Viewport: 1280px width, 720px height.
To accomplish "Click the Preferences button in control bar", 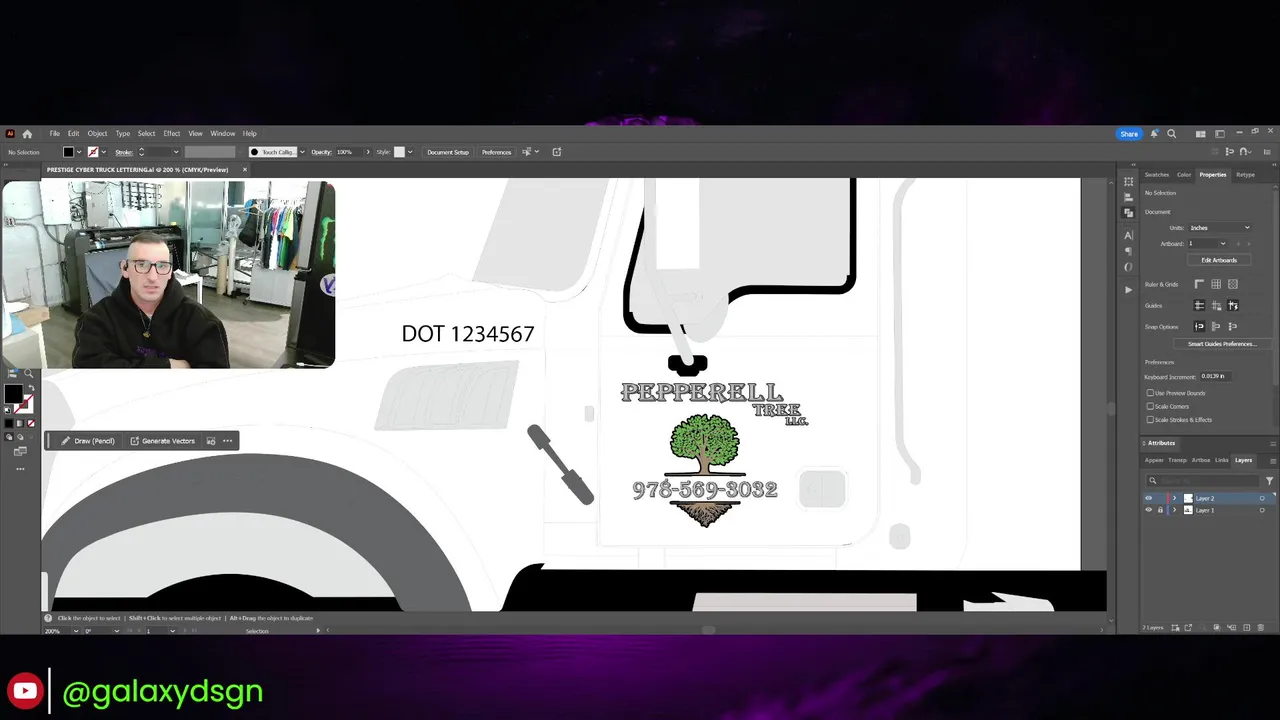I will coord(496,152).
